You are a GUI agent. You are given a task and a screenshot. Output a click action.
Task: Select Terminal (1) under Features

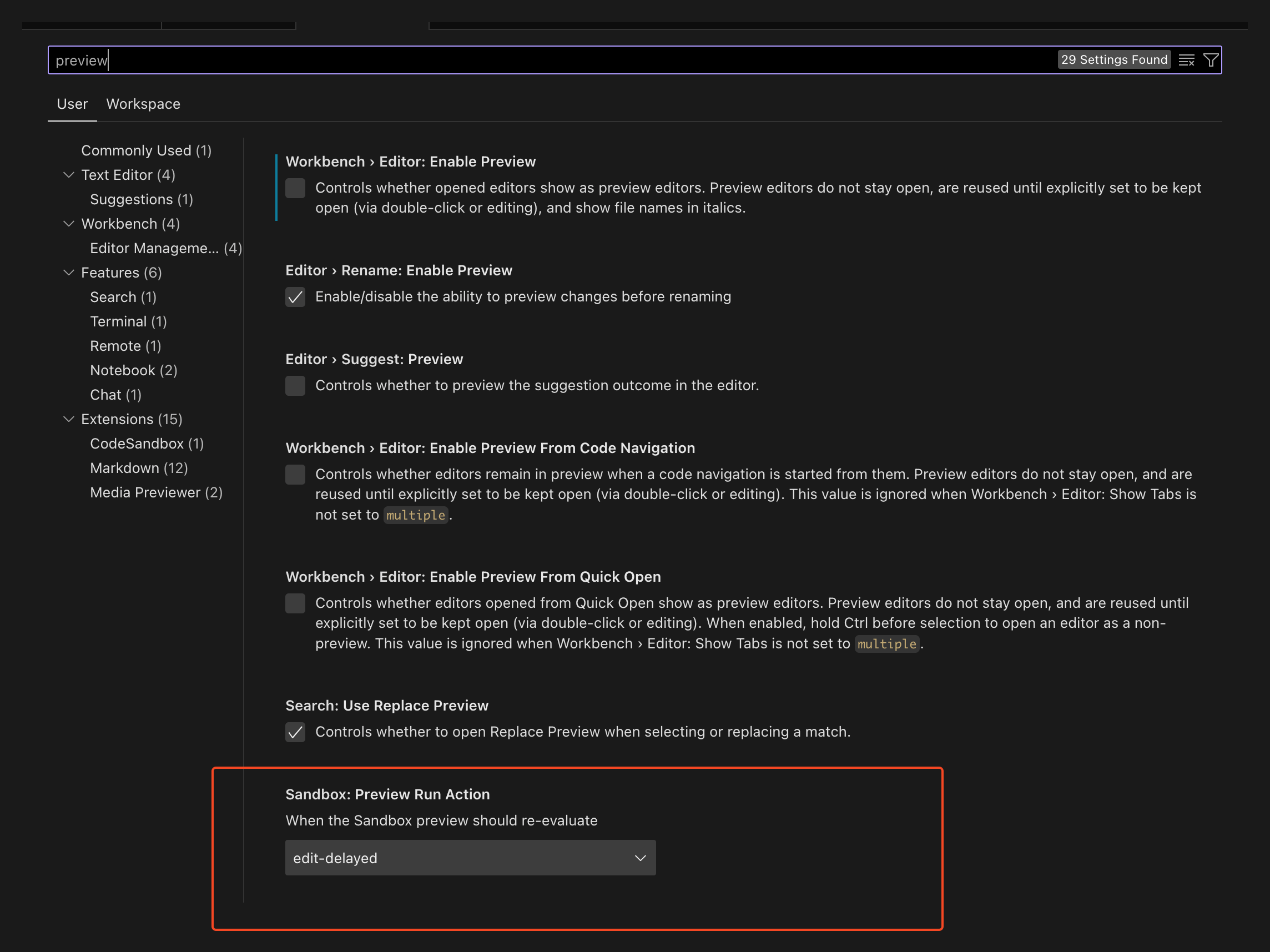point(129,321)
